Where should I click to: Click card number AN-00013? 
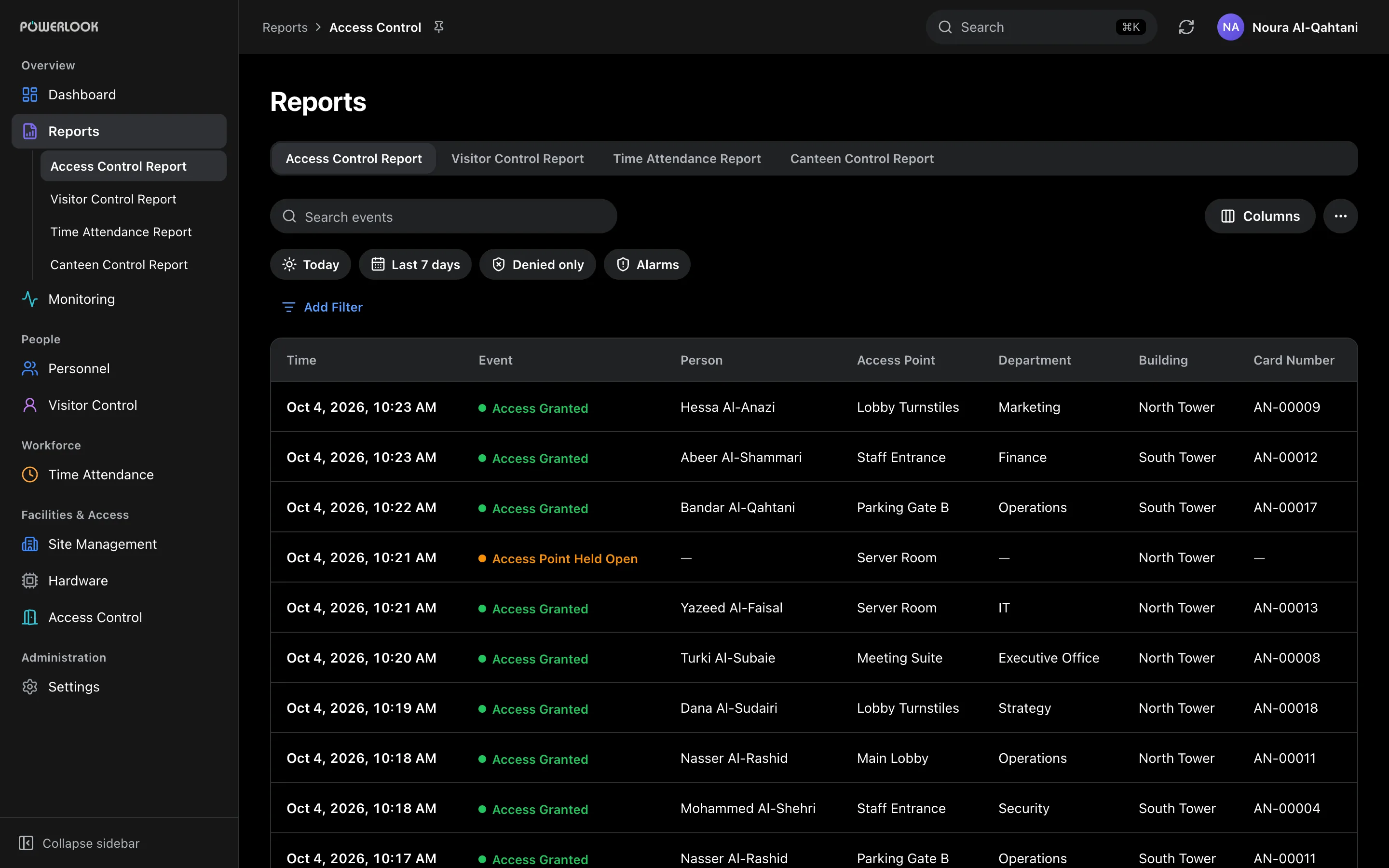coord(1286,608)
